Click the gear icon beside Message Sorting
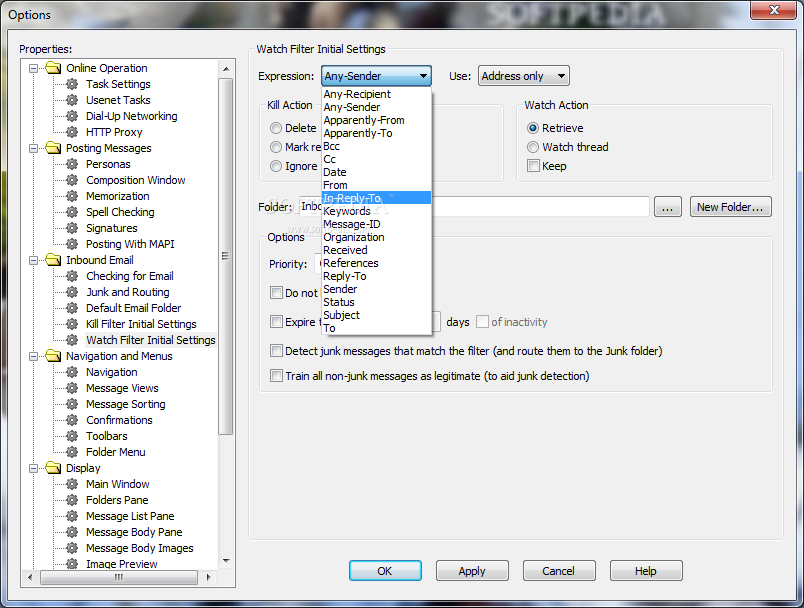 click(72, 404)
